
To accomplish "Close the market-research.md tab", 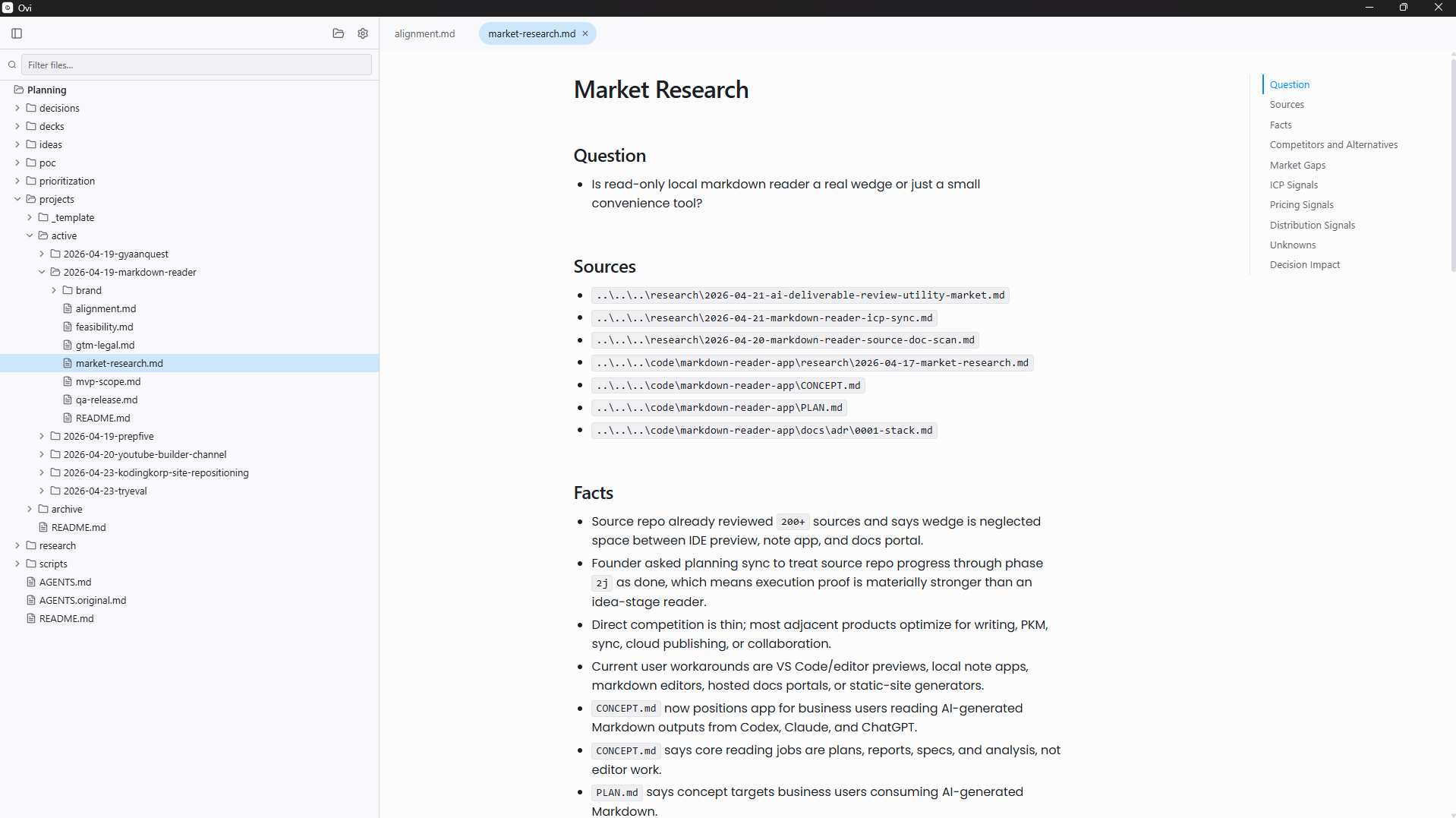I will point(585,33).
